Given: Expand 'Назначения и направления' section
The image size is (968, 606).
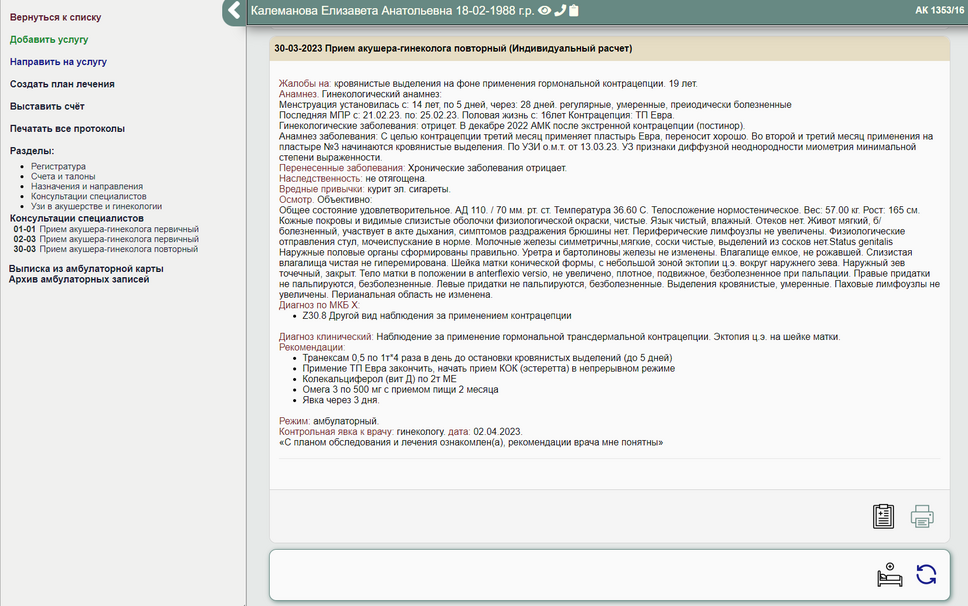Looking at the screenshot, I should 86,186.
